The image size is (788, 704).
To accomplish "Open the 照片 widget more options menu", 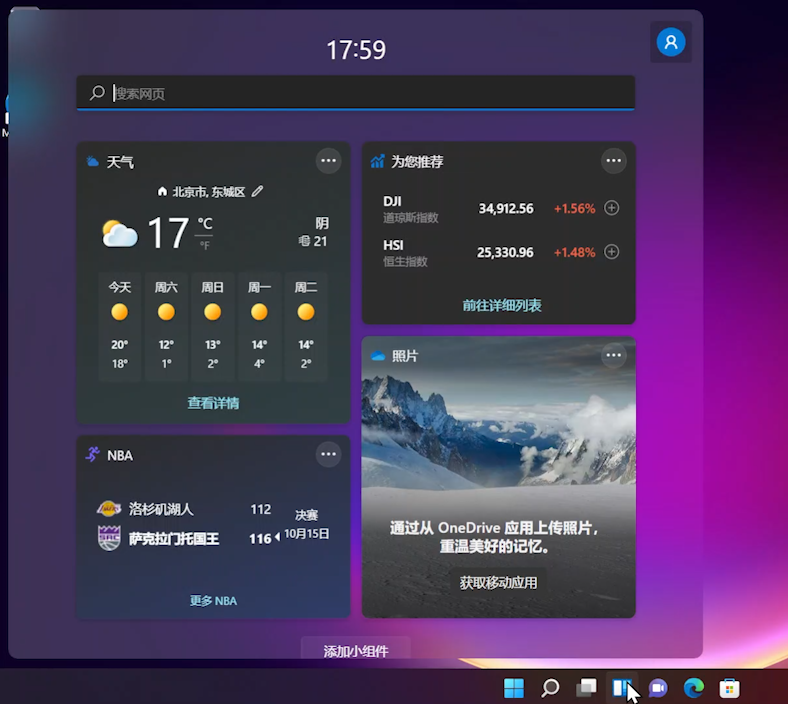I will coord(614,355).
